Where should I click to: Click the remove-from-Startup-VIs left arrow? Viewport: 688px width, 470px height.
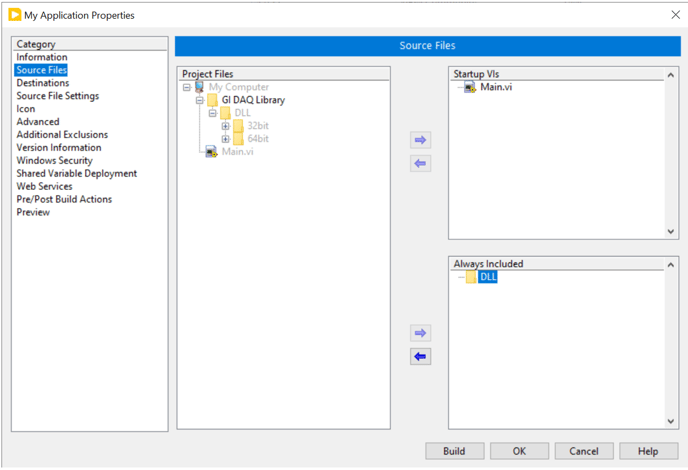pyautogui.click(x=421, y=164)
